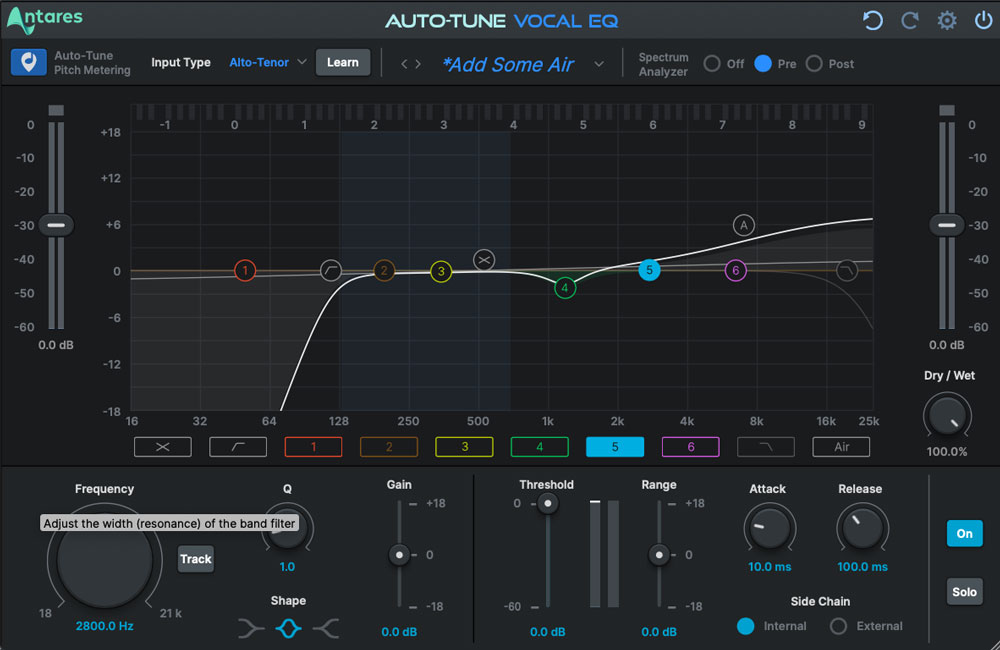Select External side chain
1000x650 pixels.
click(x=839, y=626)
